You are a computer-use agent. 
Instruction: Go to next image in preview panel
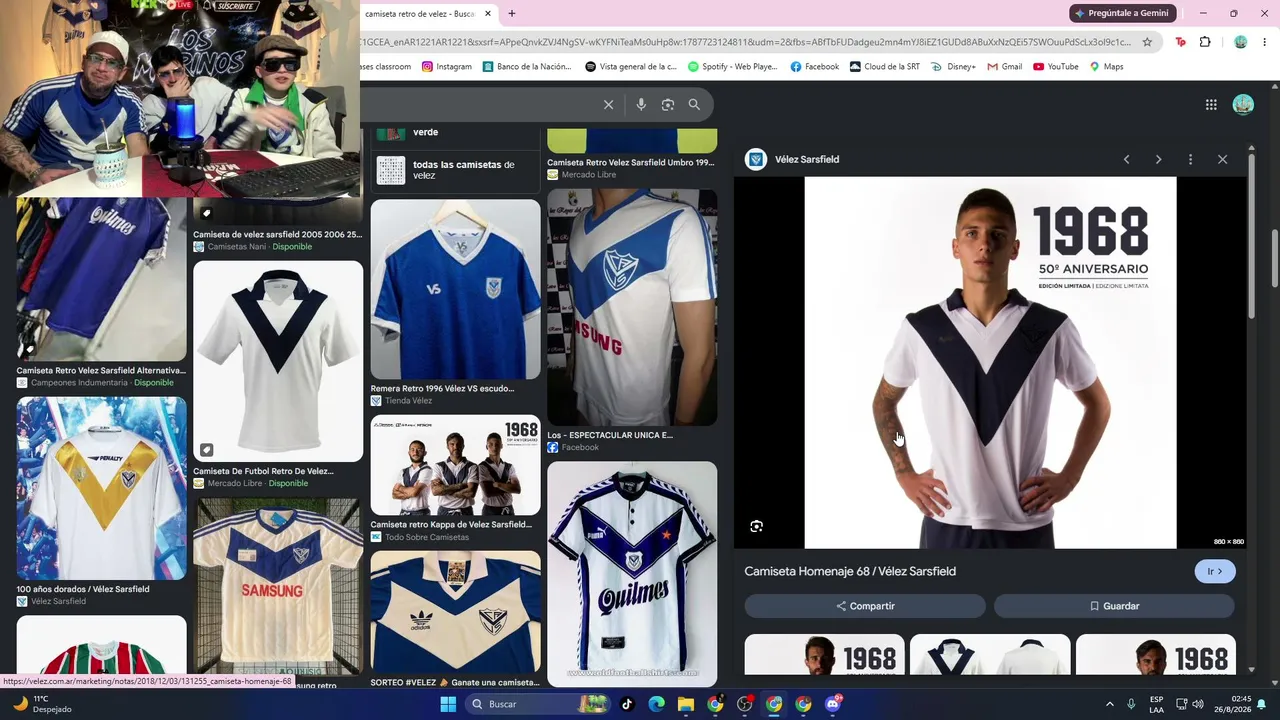pos(1158,160)
